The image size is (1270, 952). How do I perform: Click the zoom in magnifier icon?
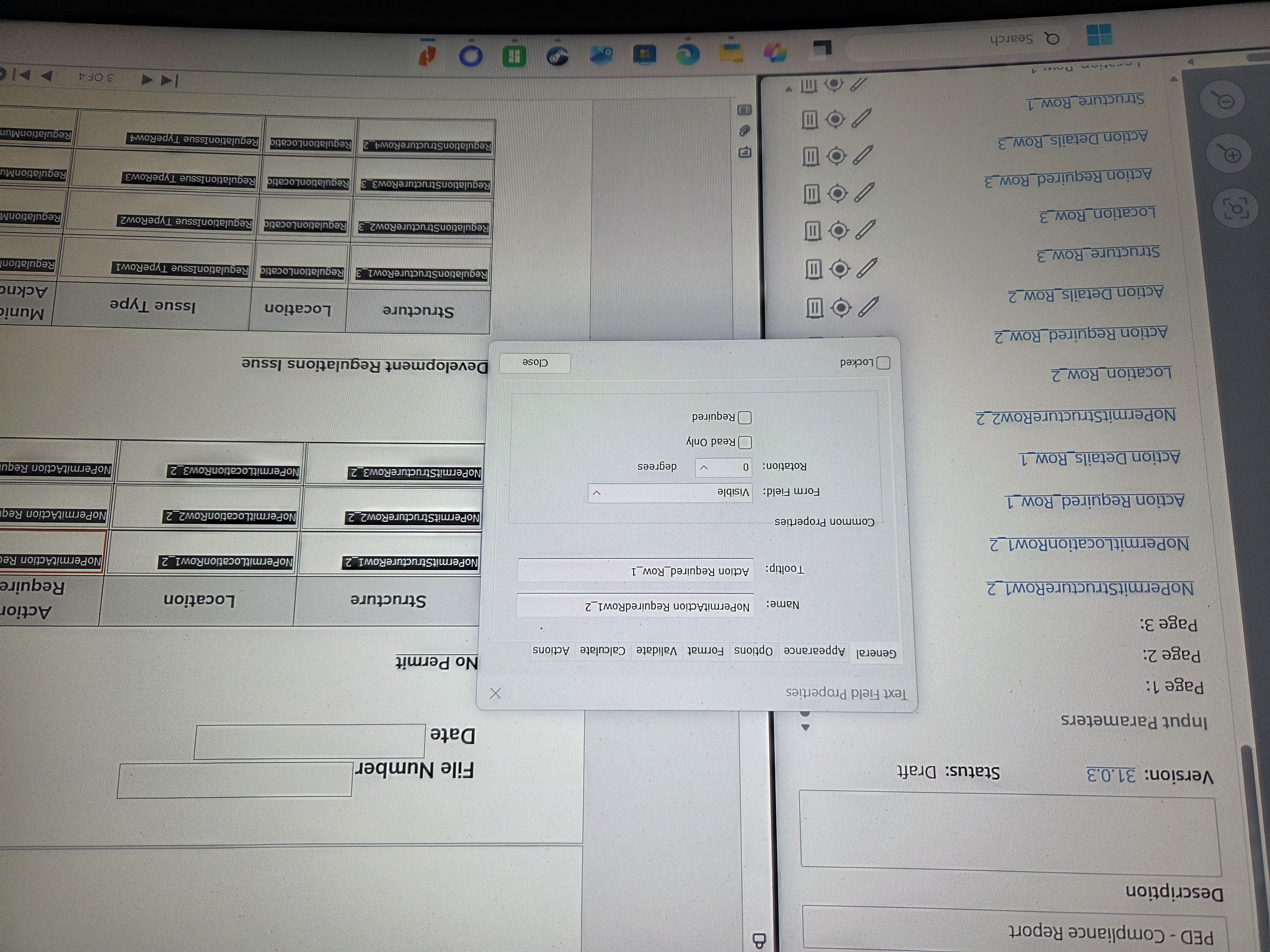(1229, 154)
